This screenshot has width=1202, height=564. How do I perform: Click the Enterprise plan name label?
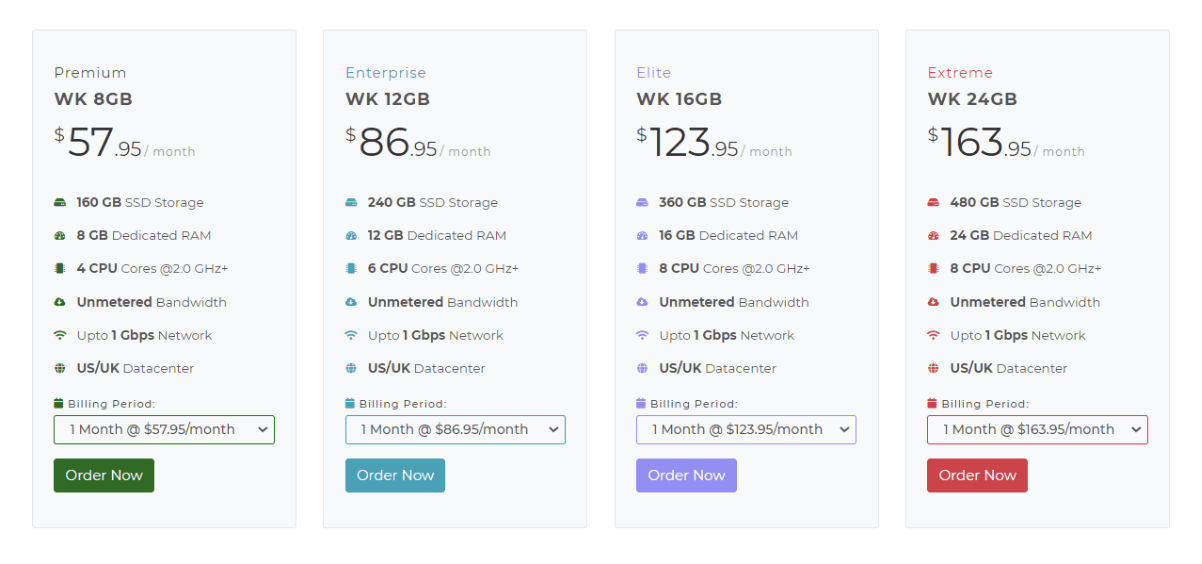pyautogui.click(x=386, y=73)
